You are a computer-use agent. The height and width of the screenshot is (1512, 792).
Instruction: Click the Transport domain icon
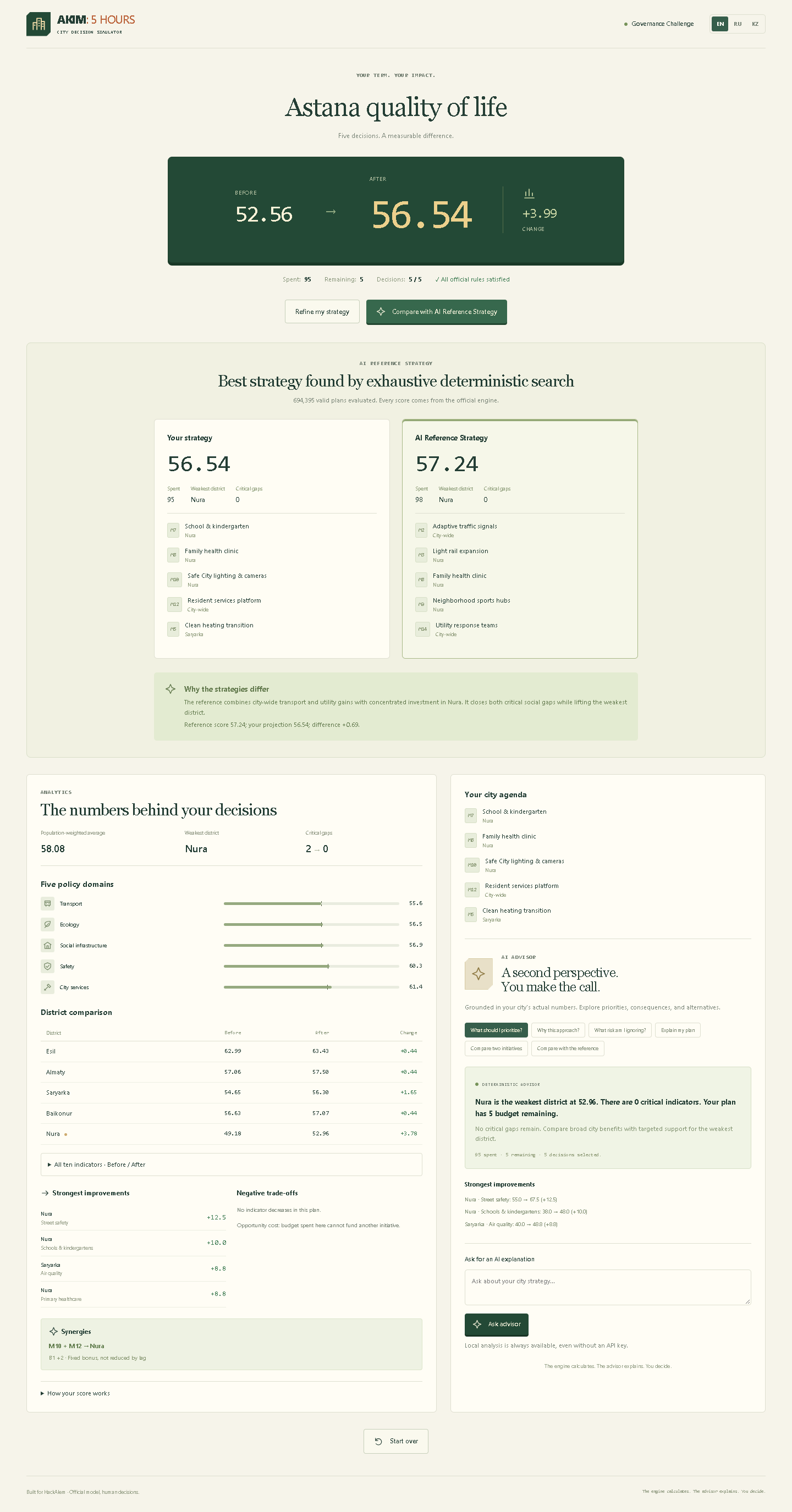point(47,903)
